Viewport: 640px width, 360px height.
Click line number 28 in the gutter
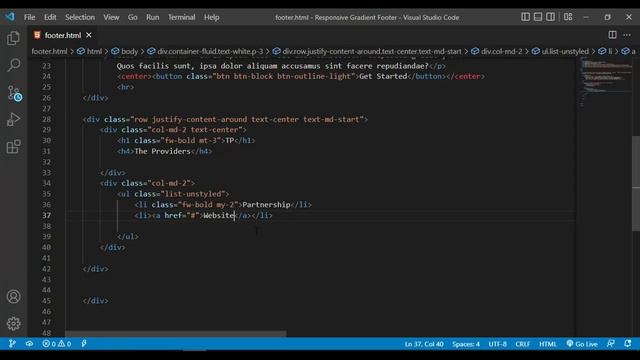pyautogui.click(x=47, y=119)
